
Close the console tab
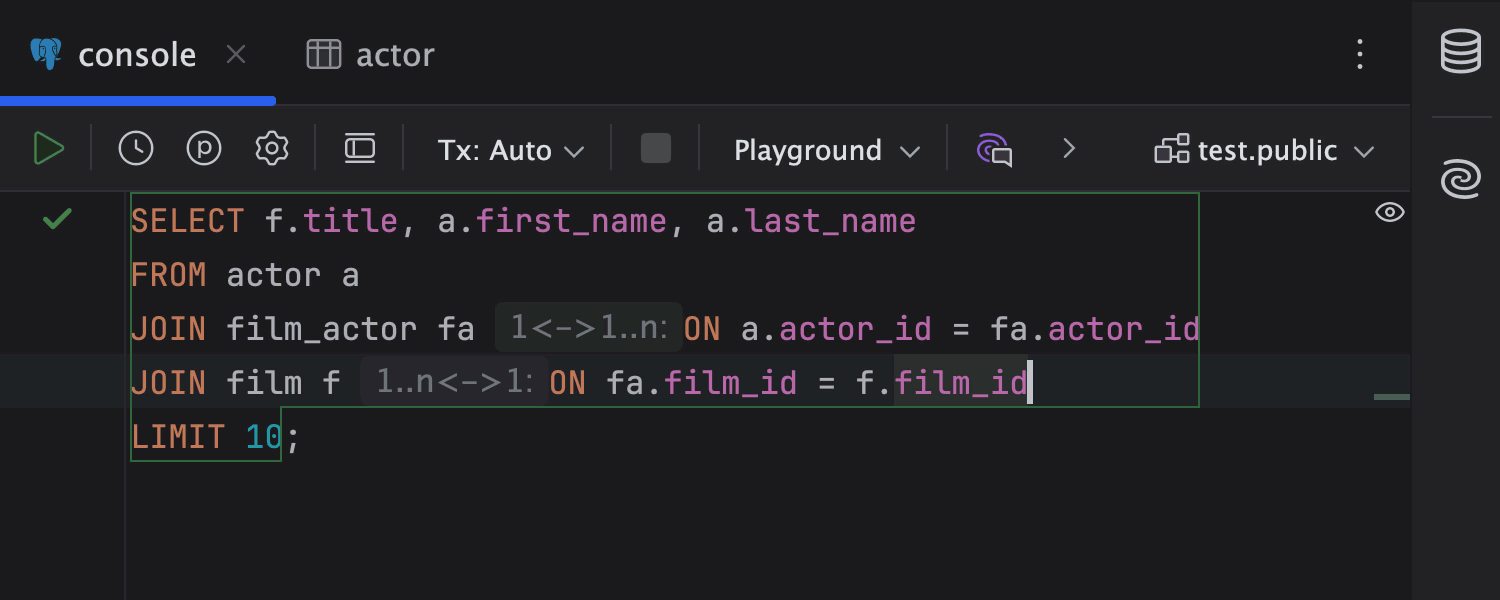tap(236, 55)
